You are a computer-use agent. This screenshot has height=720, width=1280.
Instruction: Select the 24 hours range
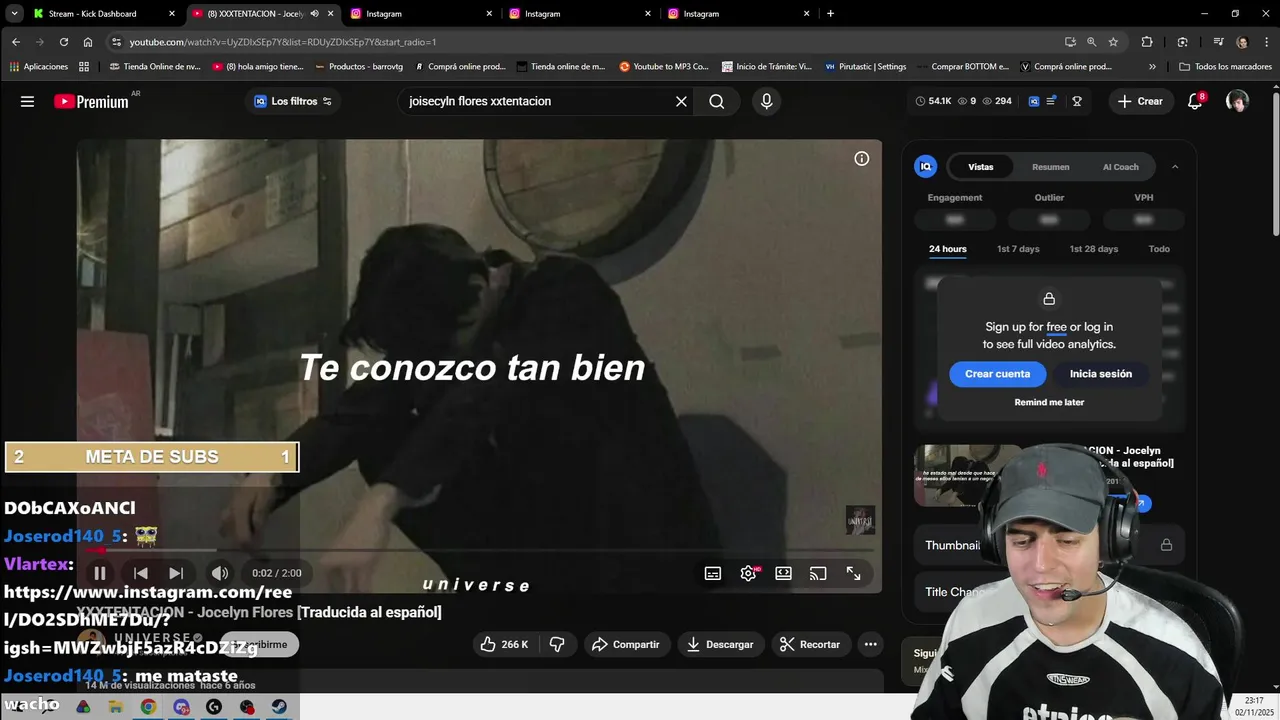[948, 249]
